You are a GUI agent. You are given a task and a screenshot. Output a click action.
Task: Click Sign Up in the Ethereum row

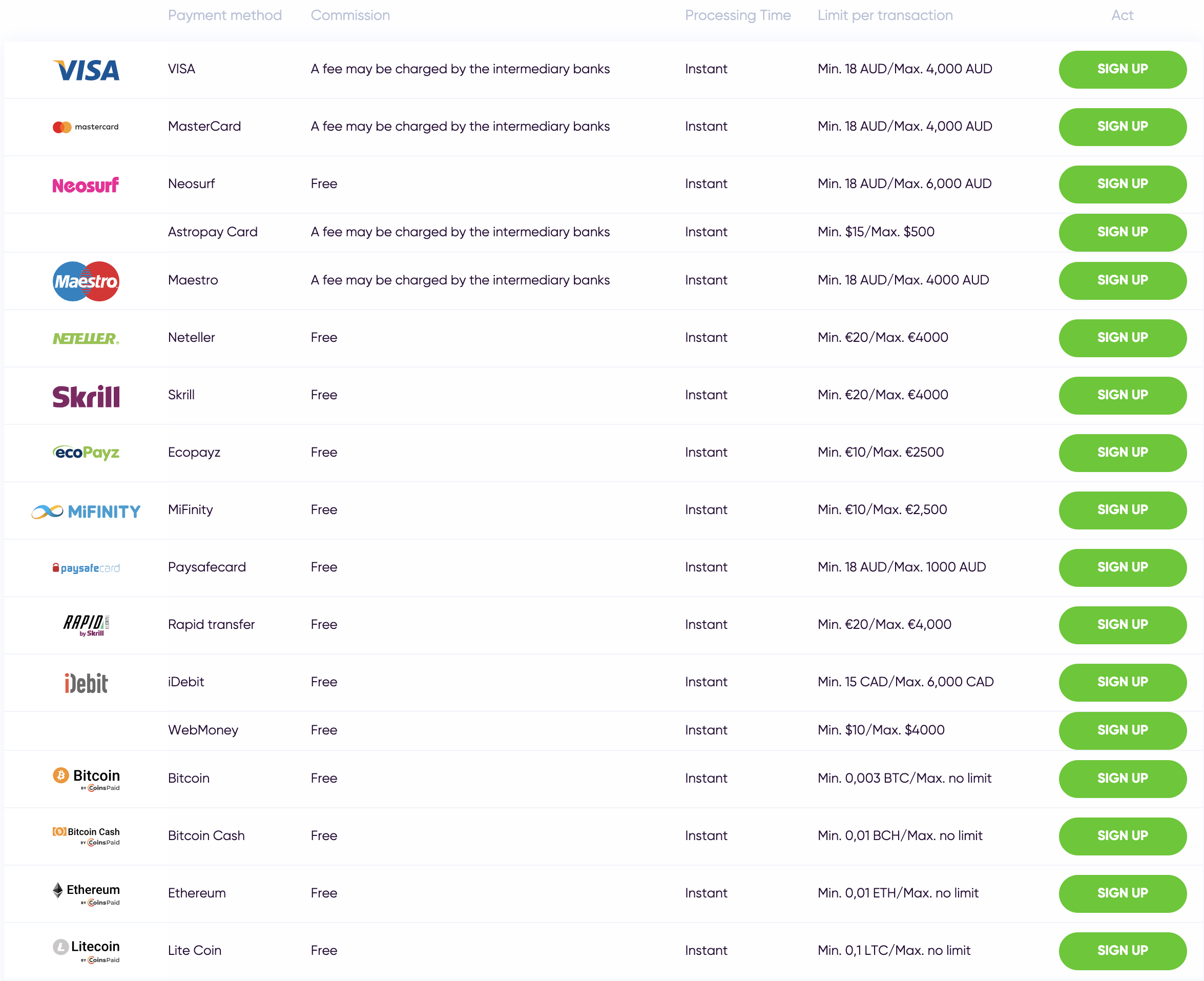click(1122, 893)
